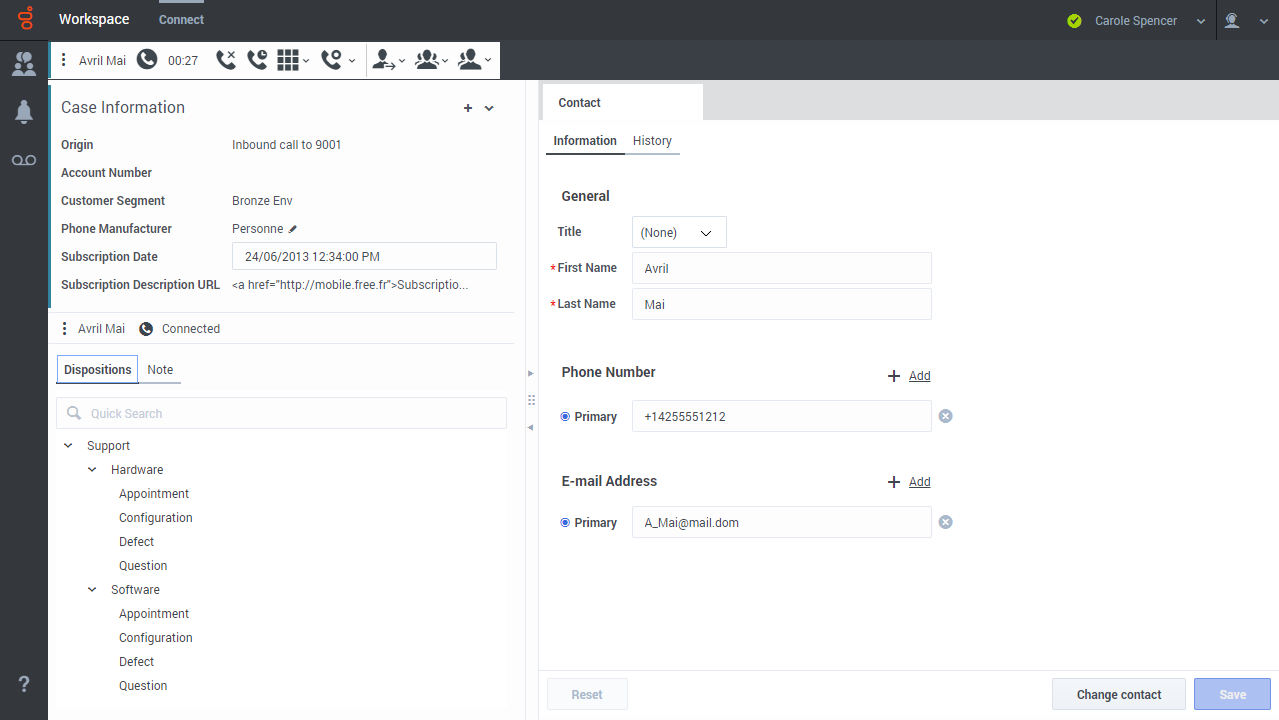Click the dispositions Quick Search field

click(290, 414)
